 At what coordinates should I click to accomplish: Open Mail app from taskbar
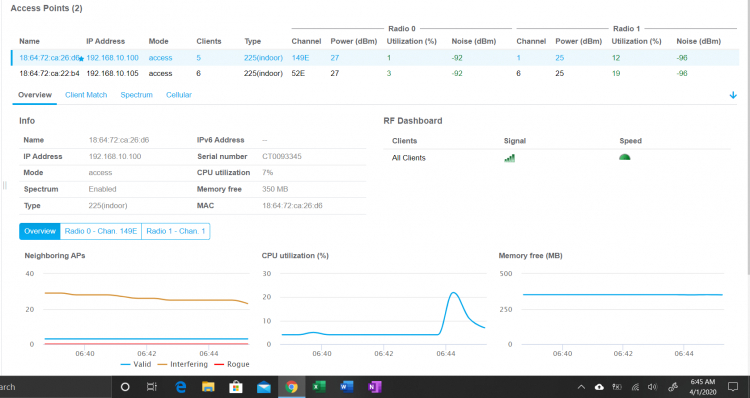[x=264, y=387]
